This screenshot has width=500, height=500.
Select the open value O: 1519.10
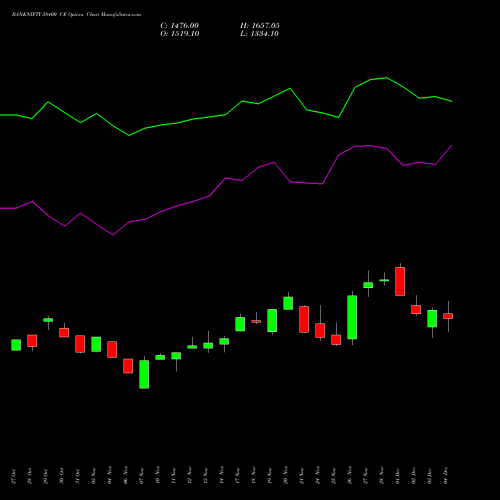tap(180, 34)
